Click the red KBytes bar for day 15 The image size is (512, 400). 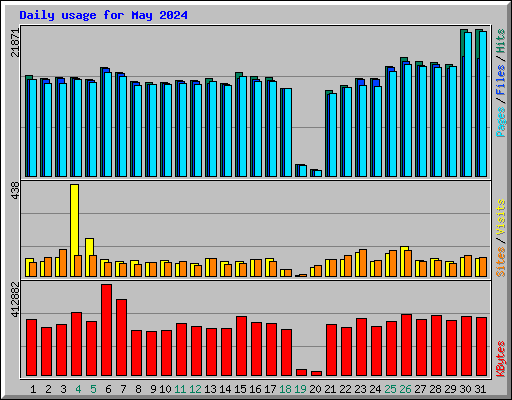(x=241, y=346)
